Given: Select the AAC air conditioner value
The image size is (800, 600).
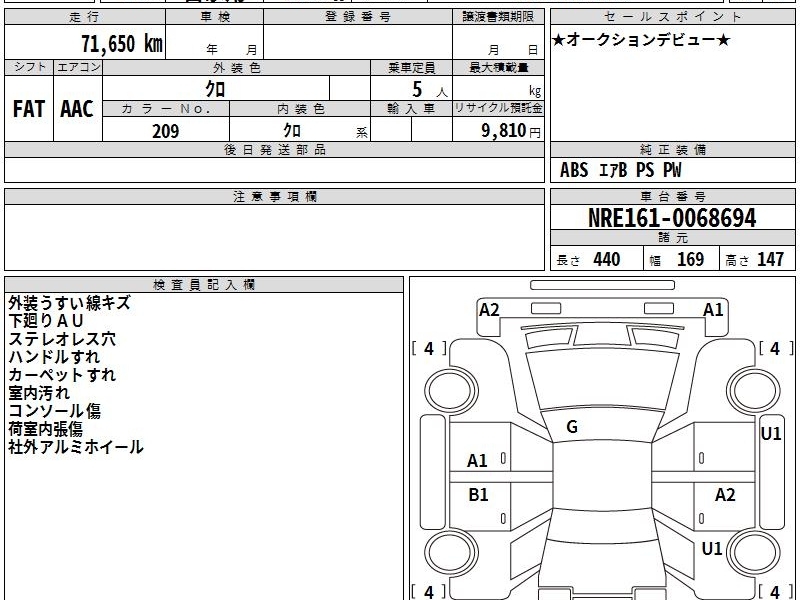Looking at the screenshot, I should pos(77,109).
